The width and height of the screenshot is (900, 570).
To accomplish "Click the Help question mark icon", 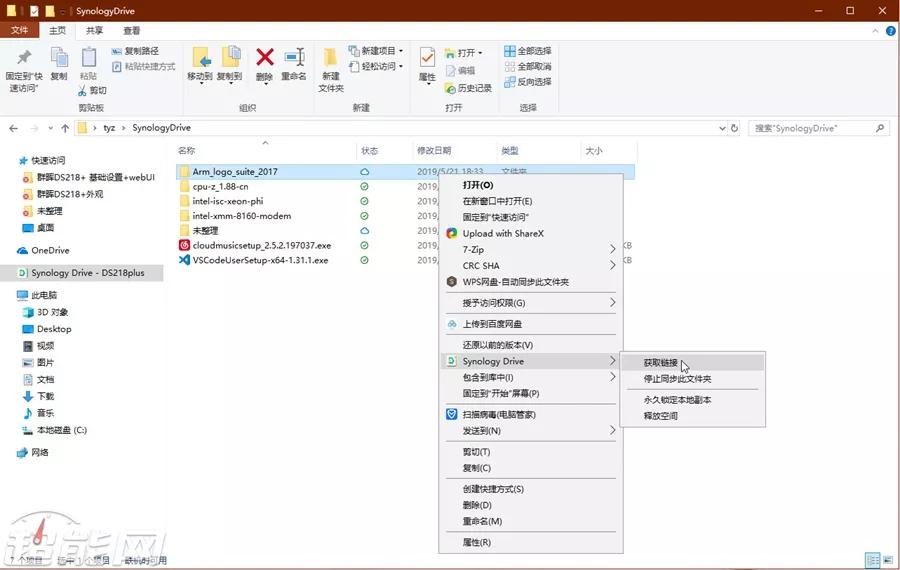I will pyautogui.click(x=891, y=31).
